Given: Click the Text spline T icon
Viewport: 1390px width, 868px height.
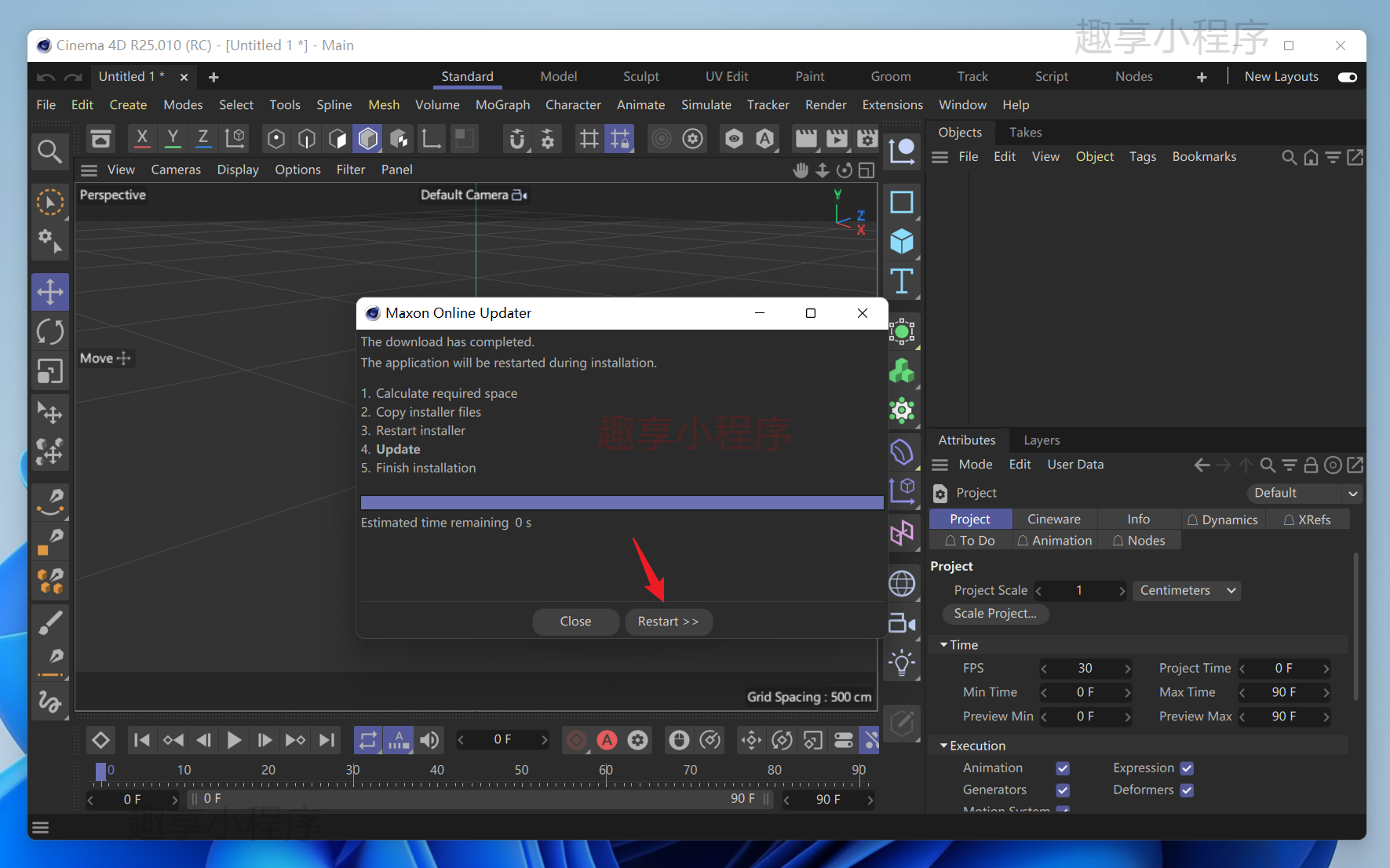Looking at the screenshot, I should click(902, 280).
